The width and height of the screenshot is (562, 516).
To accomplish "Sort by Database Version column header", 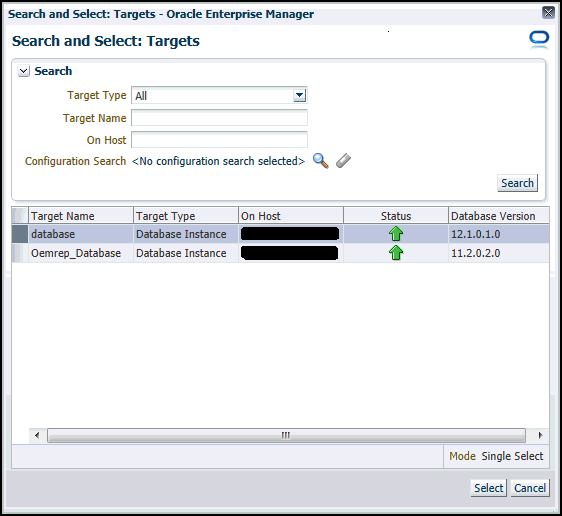I will tap(499, 216).
